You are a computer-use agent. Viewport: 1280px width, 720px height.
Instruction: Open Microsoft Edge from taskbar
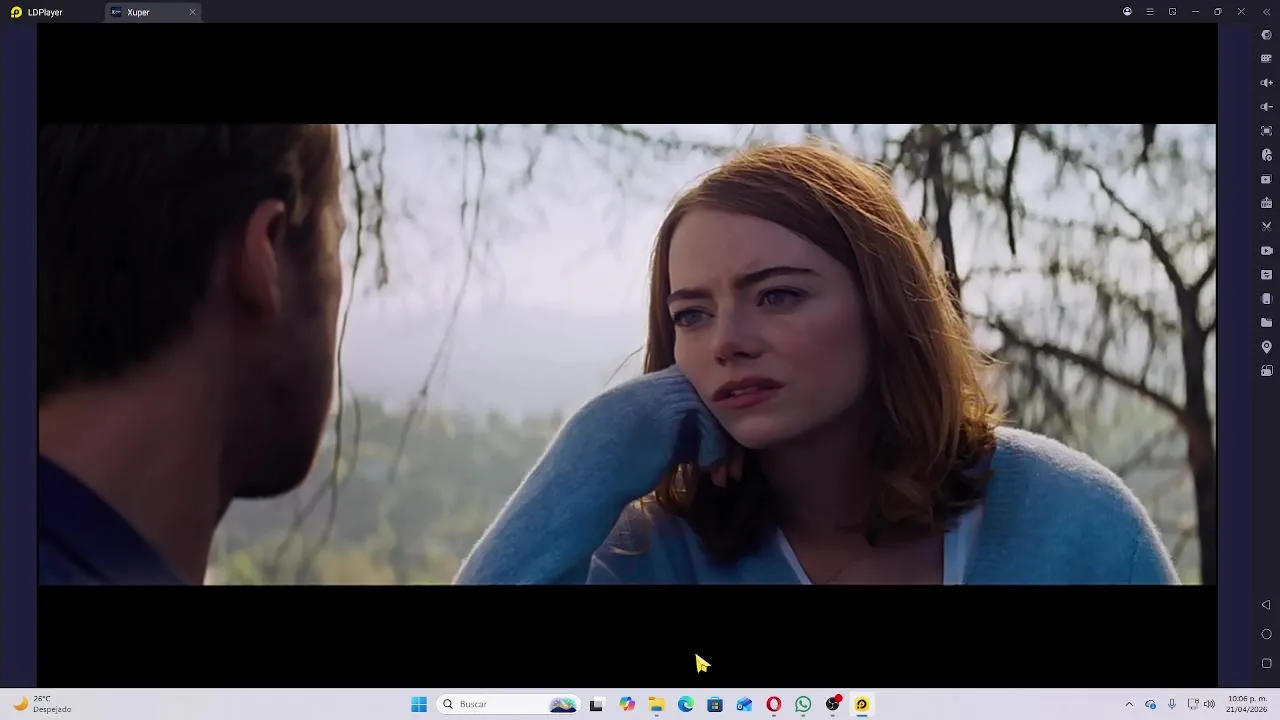[686, 704]
